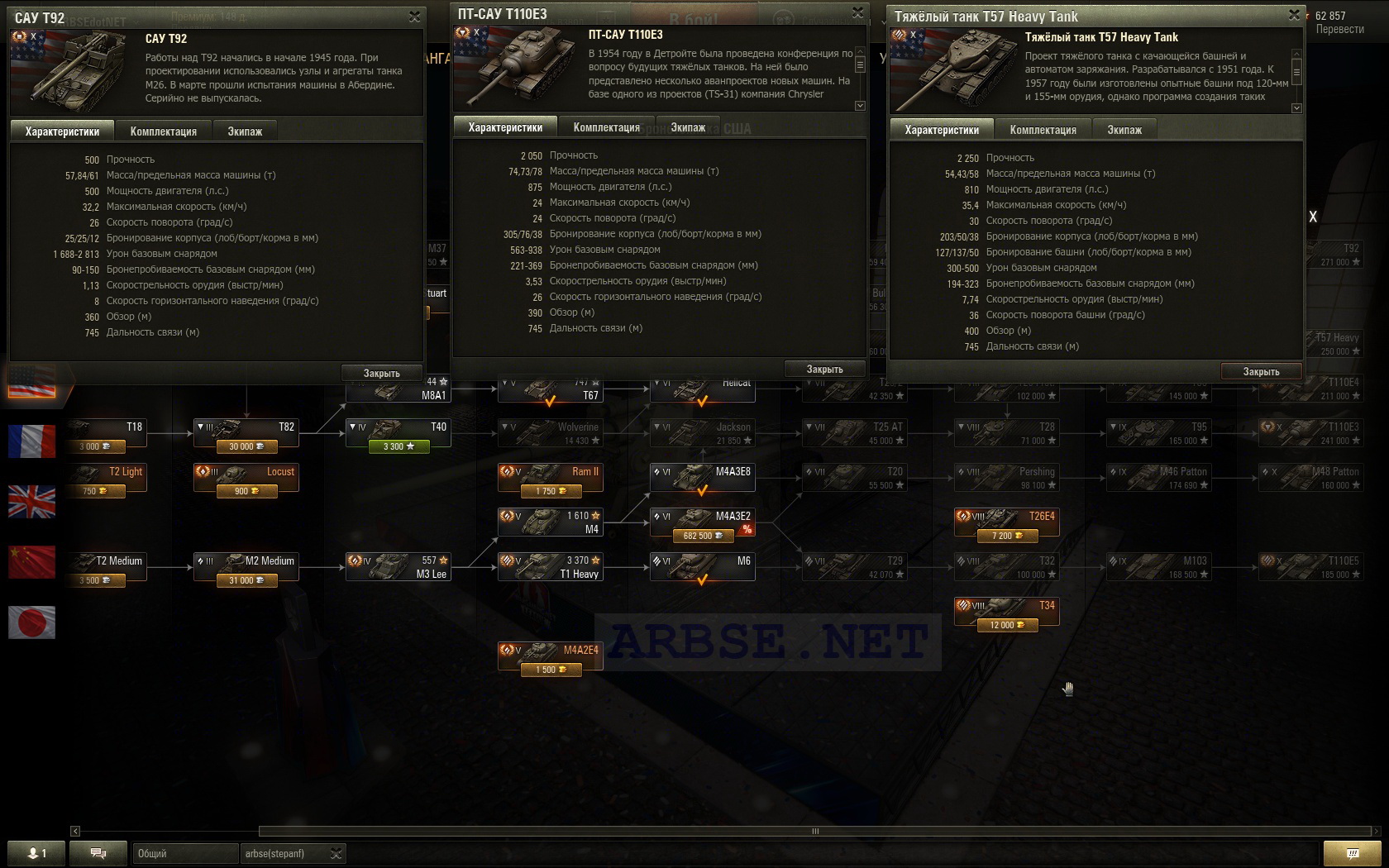Switch to Экипаж tab in САУ T92 window

[x=245, y=131]
